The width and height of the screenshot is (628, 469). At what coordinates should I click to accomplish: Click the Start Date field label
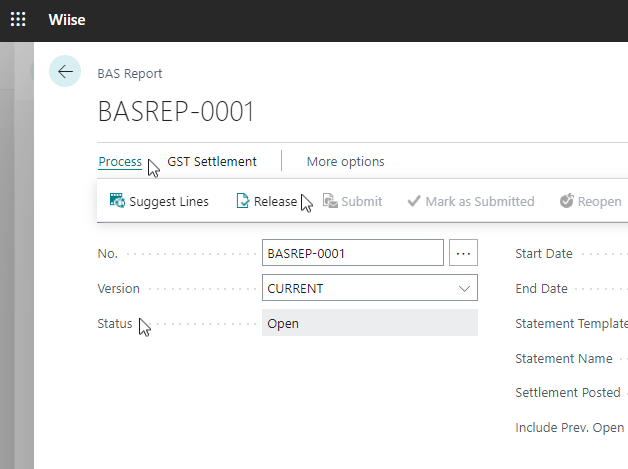pos(544,253)
